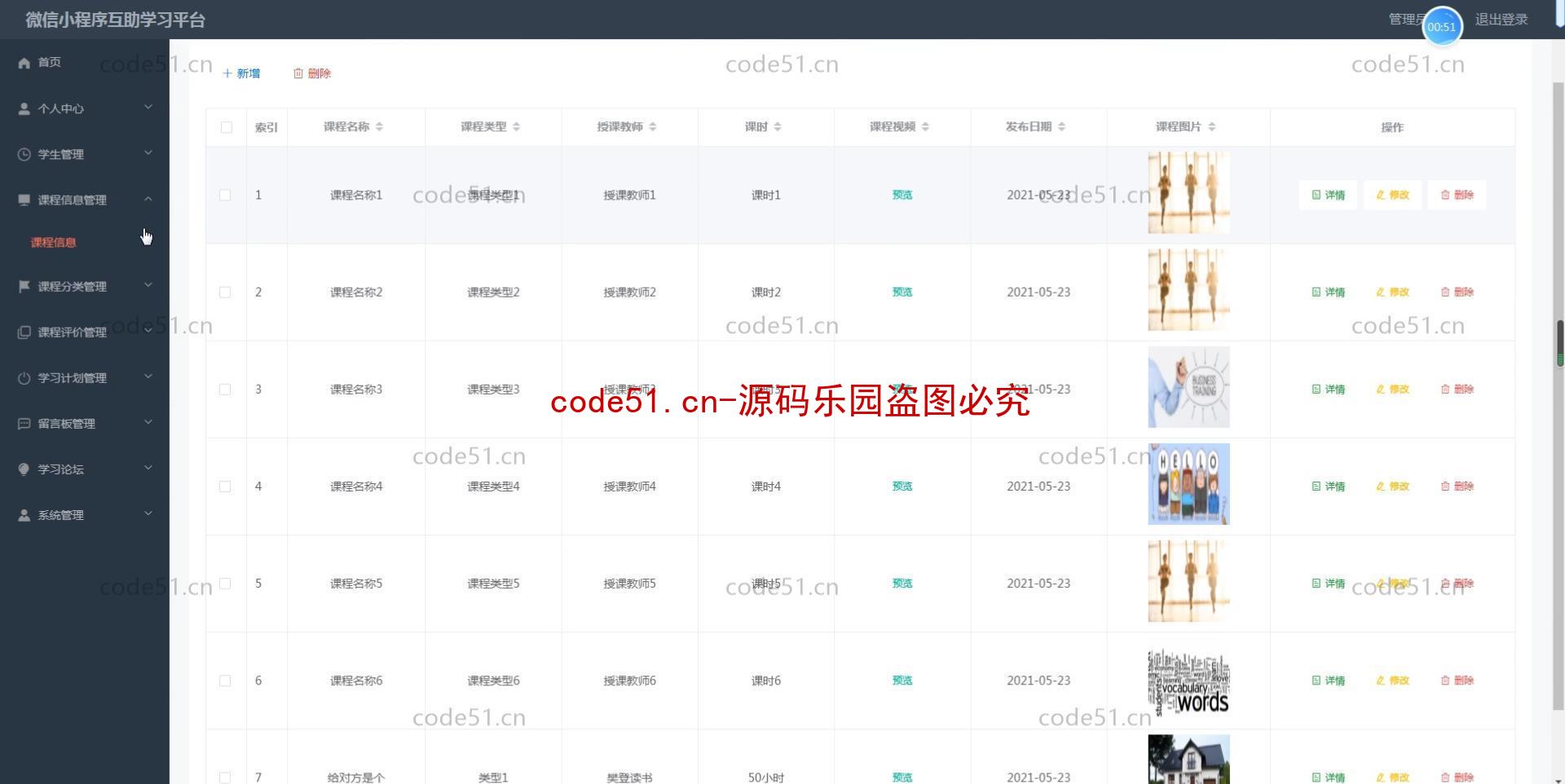Sort by 课时 column arrows
Viewport: 1565px width, 784px height.
(778, 126)
